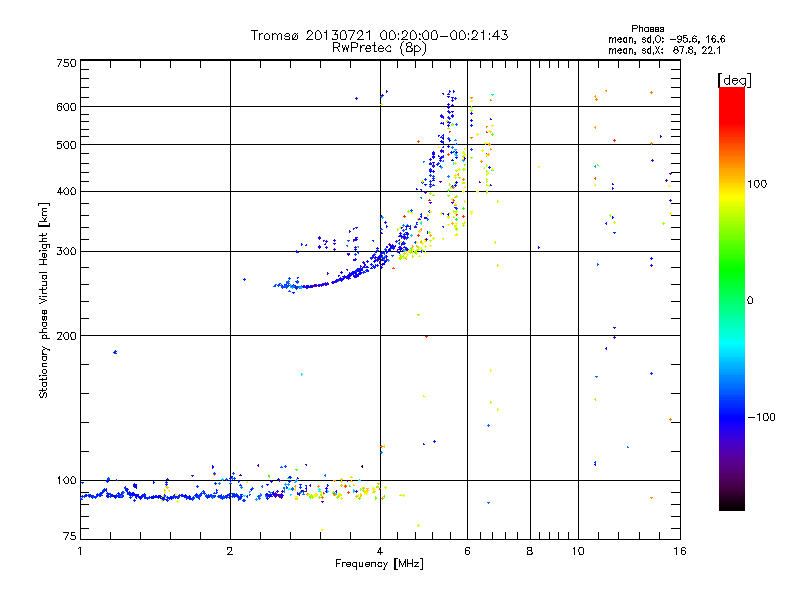Screen dimensions: 800x600
Task: Click the y-axis tick label '200'
Action: [66, 336]
